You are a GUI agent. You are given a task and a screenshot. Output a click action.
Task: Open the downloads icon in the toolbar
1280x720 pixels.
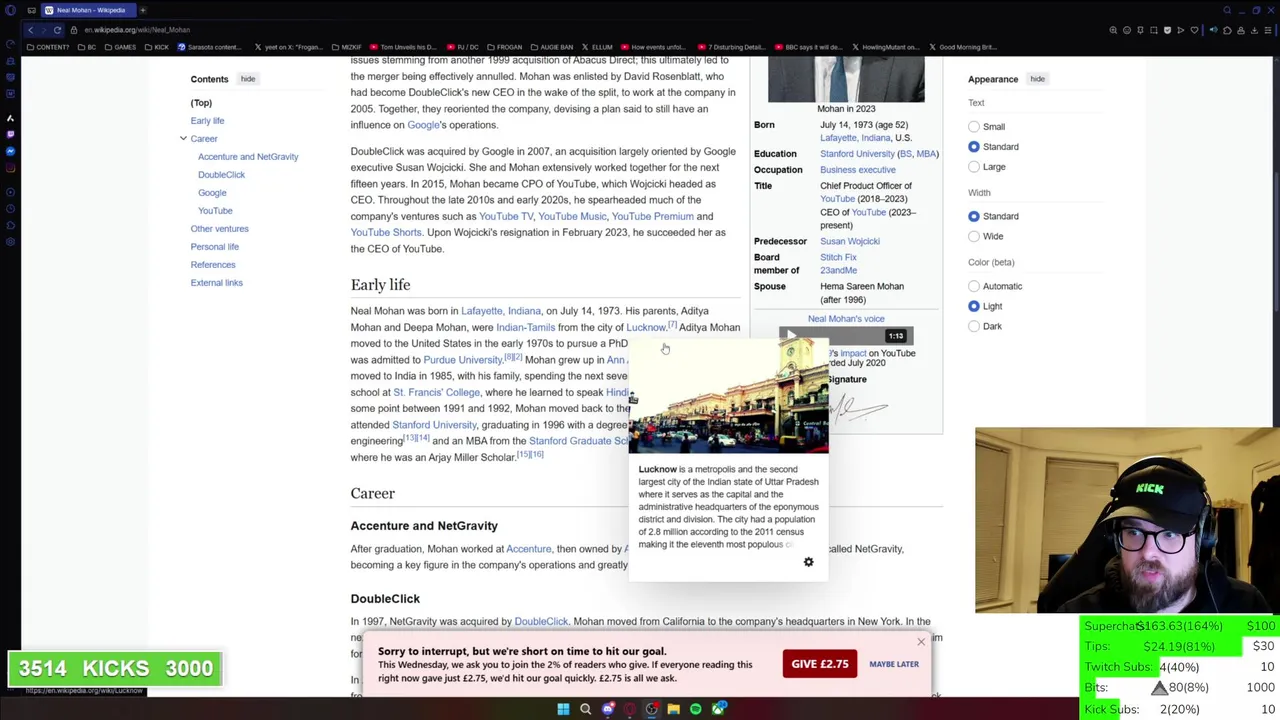pyautogui.click(x=1254, y=30)
